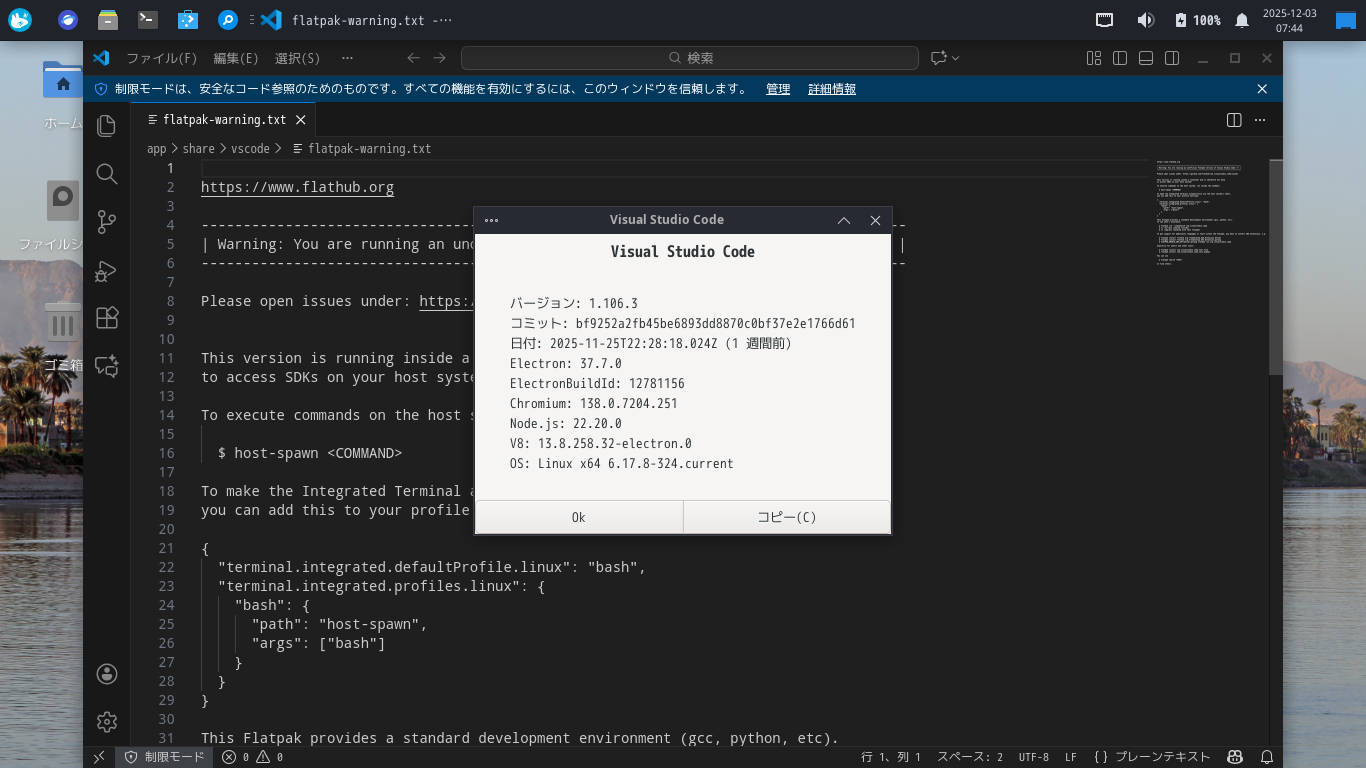Expand the vscode breadcrumb segment
The width and height of the screenshot is (1366, 768).
[x=251, y=148]
